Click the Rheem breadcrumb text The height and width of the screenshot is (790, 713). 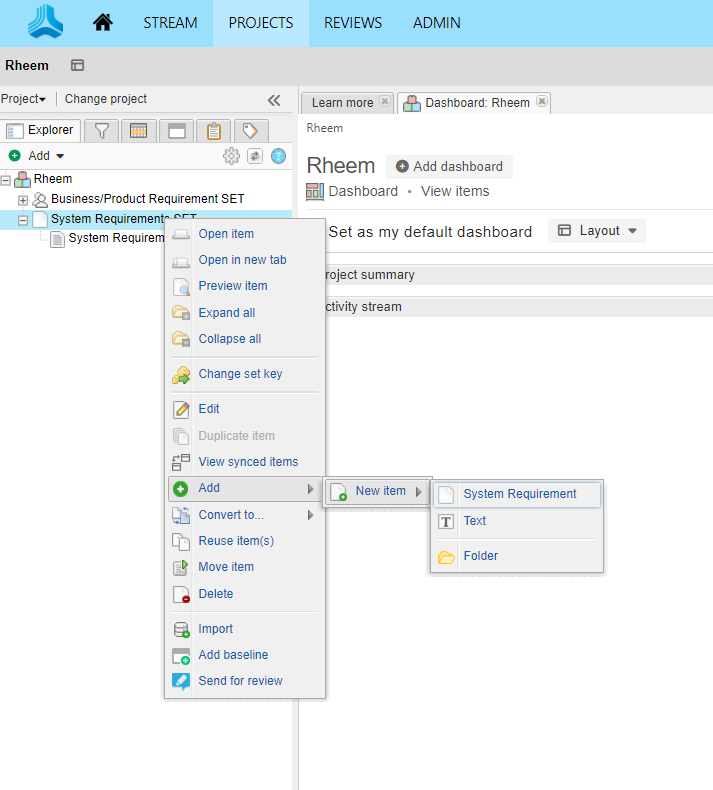click(325, 128)
